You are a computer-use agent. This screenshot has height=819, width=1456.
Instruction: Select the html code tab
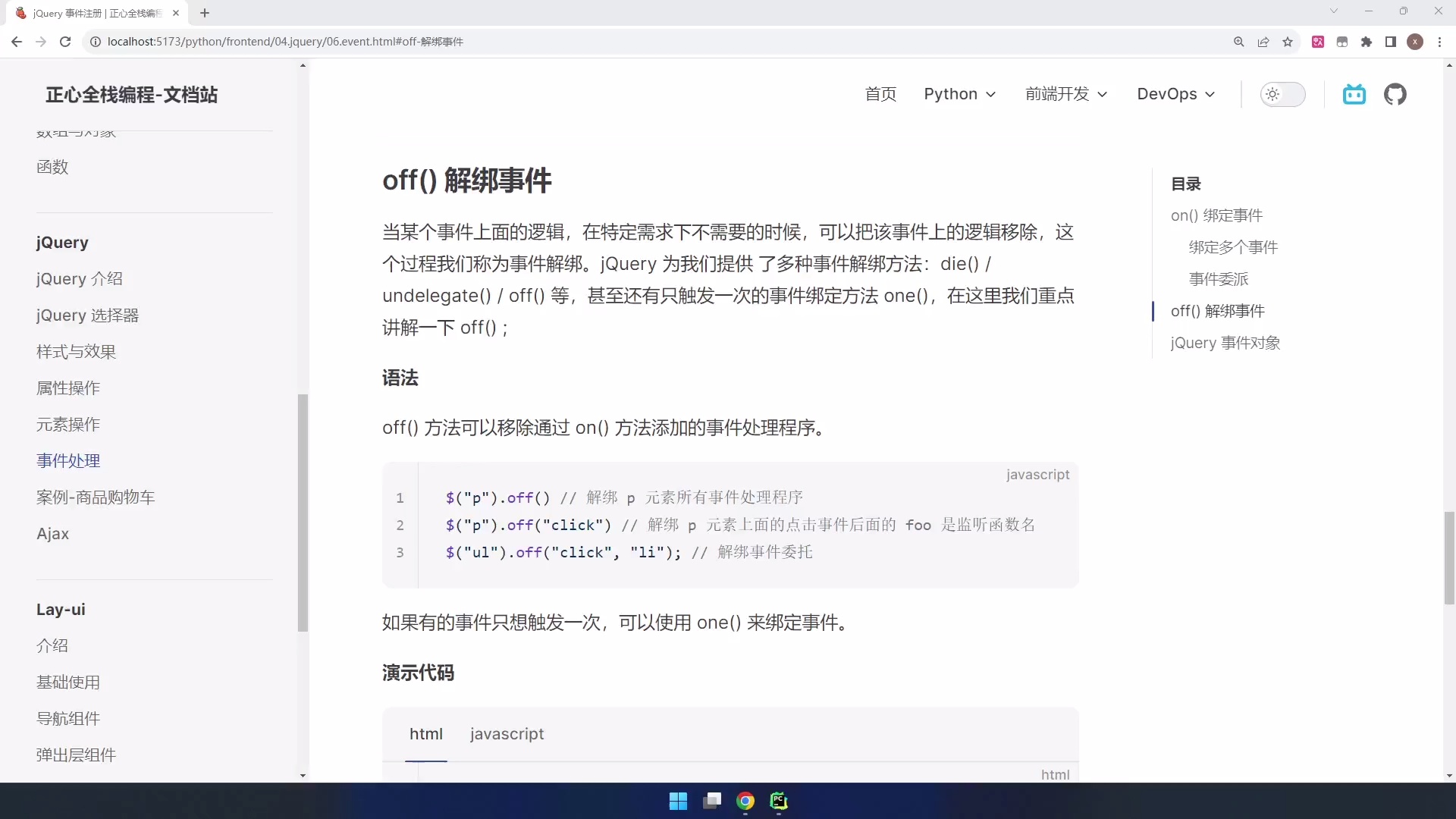426,733
